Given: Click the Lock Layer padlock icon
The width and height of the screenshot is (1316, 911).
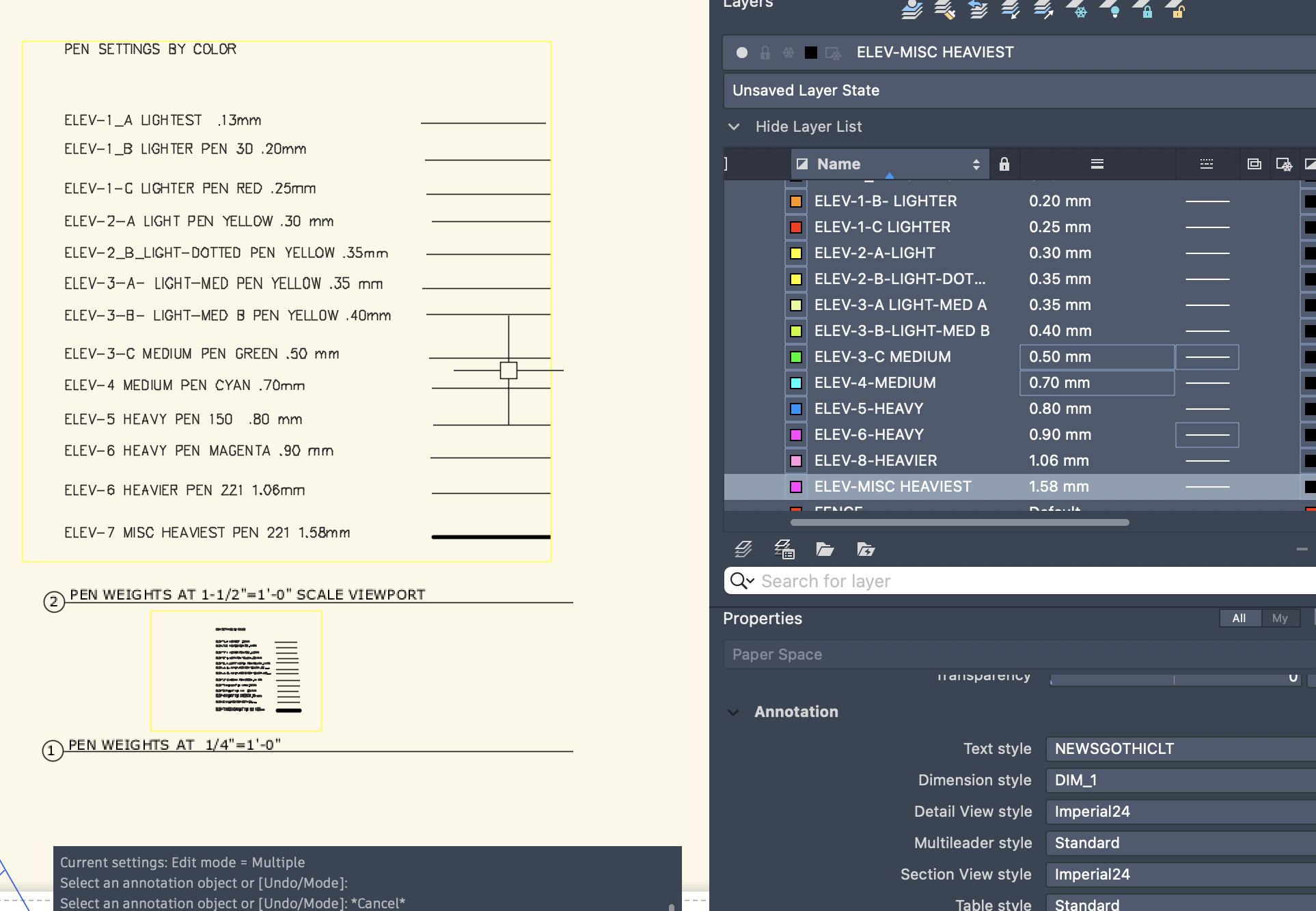Looking at the screenshot, I should tap(1143, 10).
